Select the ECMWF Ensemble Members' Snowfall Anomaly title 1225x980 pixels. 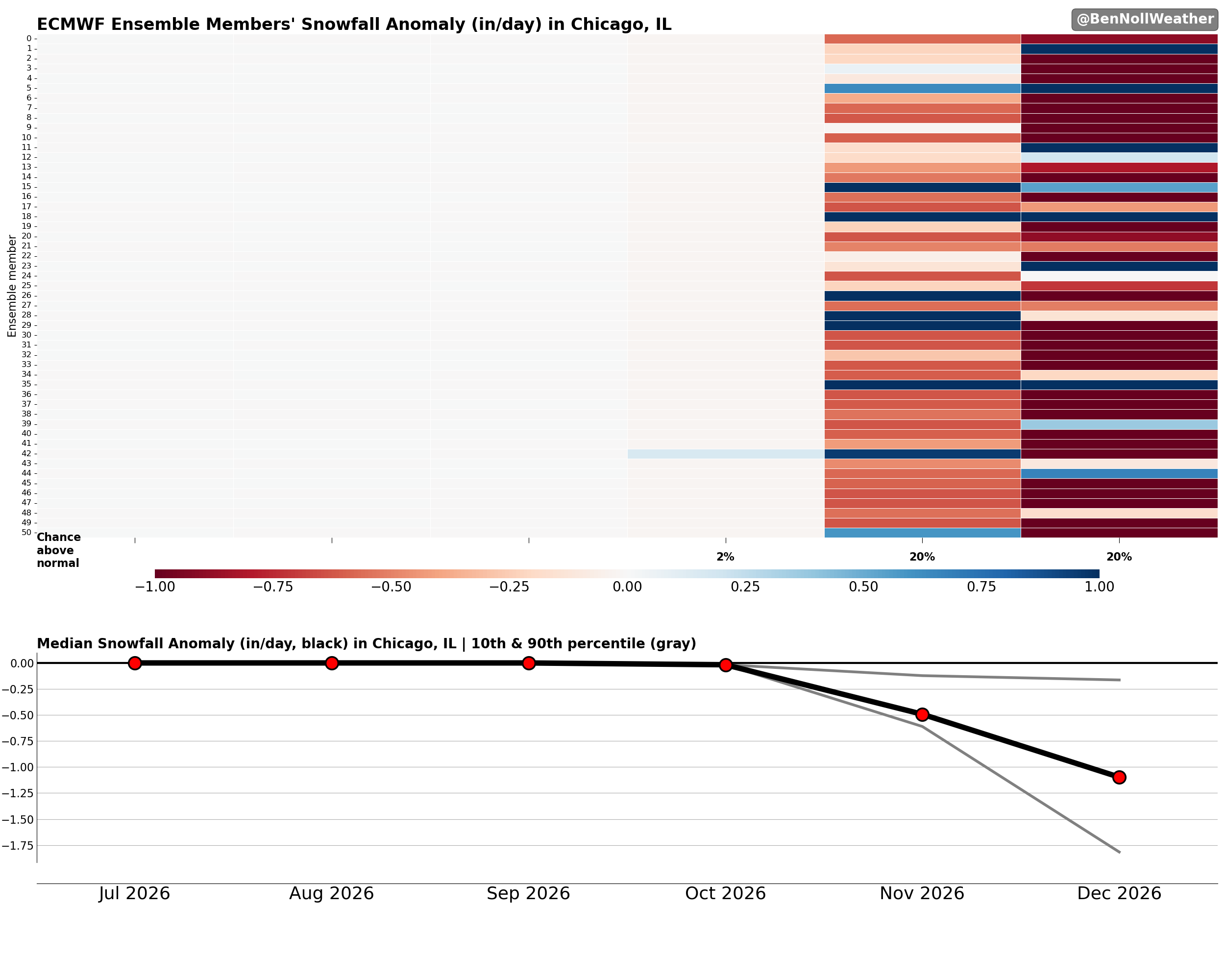click(354, 24)
